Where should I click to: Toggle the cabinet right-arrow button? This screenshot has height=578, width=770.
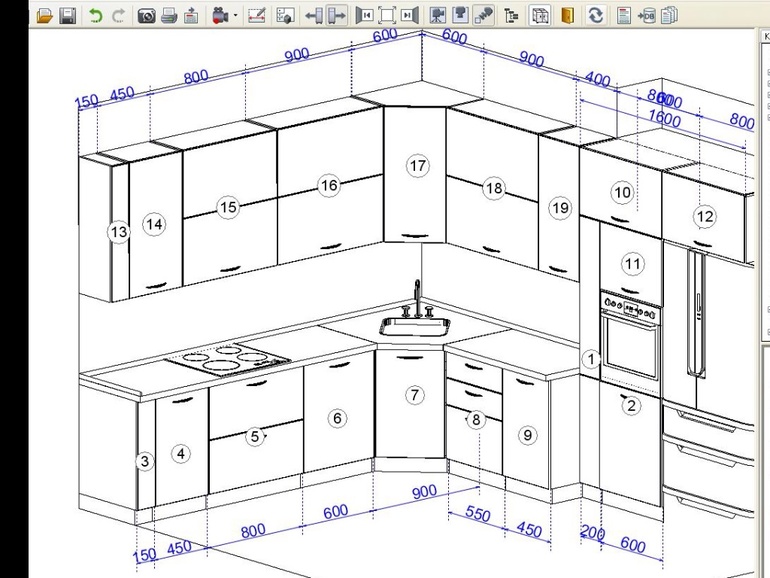(336, 15)
